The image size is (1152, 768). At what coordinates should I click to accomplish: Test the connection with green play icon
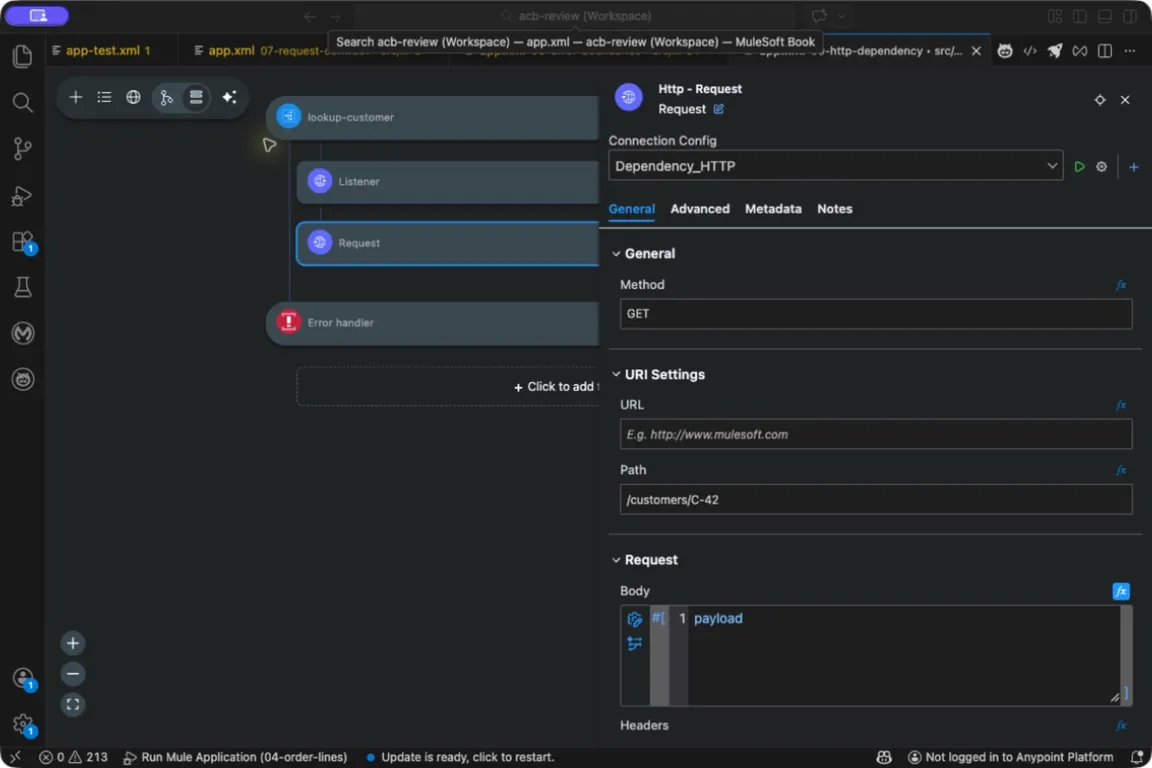[1079, 167]
